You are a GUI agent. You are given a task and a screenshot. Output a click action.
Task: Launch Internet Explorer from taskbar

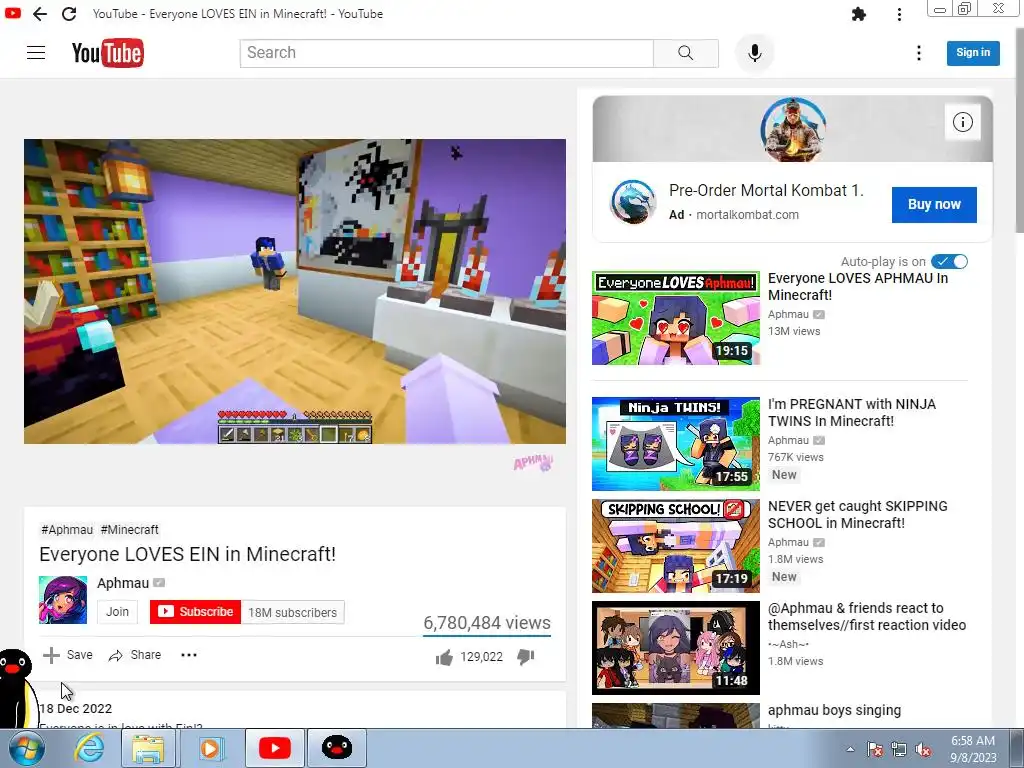88,748
